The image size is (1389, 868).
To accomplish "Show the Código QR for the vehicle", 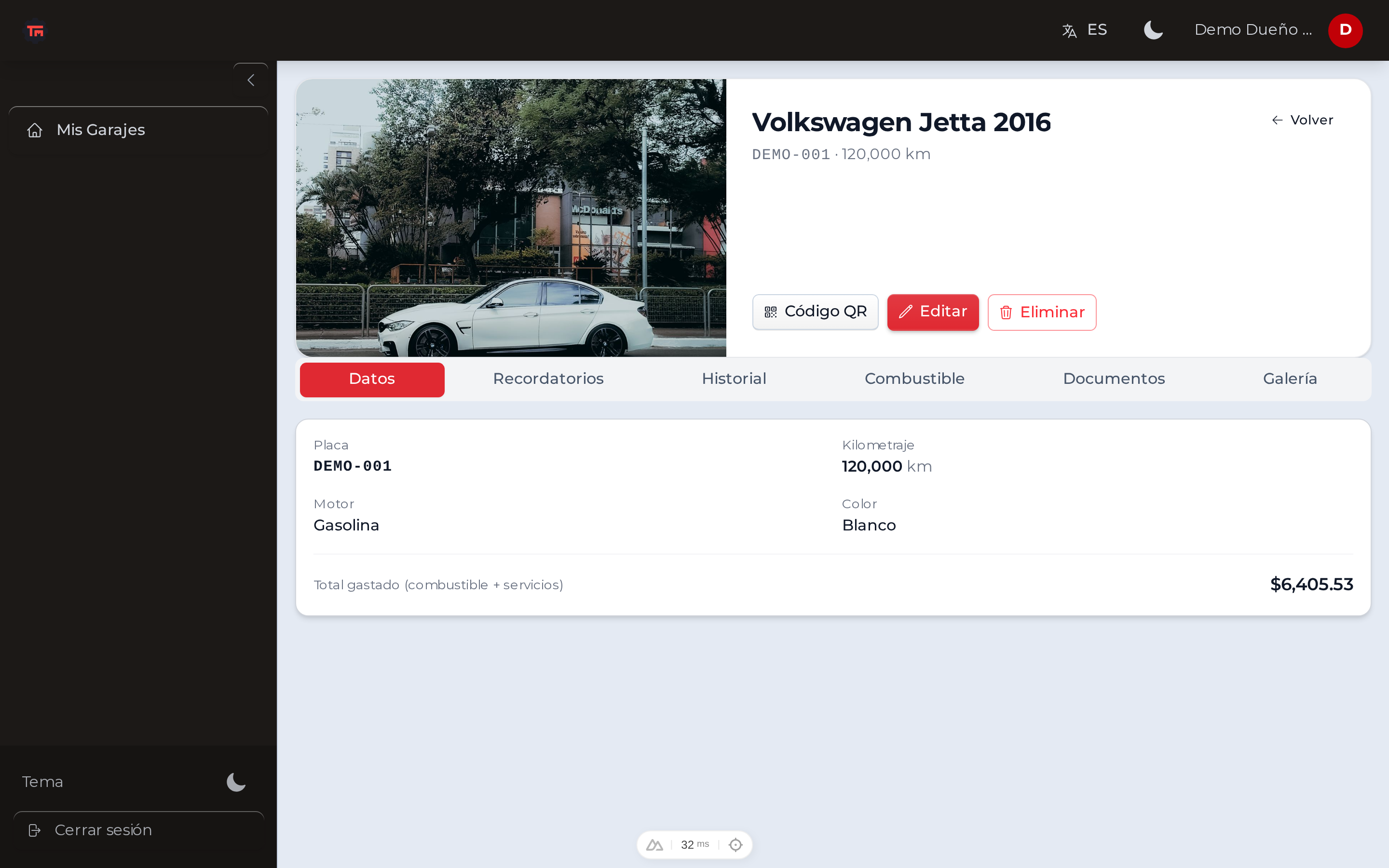I will tap(815, 312).
